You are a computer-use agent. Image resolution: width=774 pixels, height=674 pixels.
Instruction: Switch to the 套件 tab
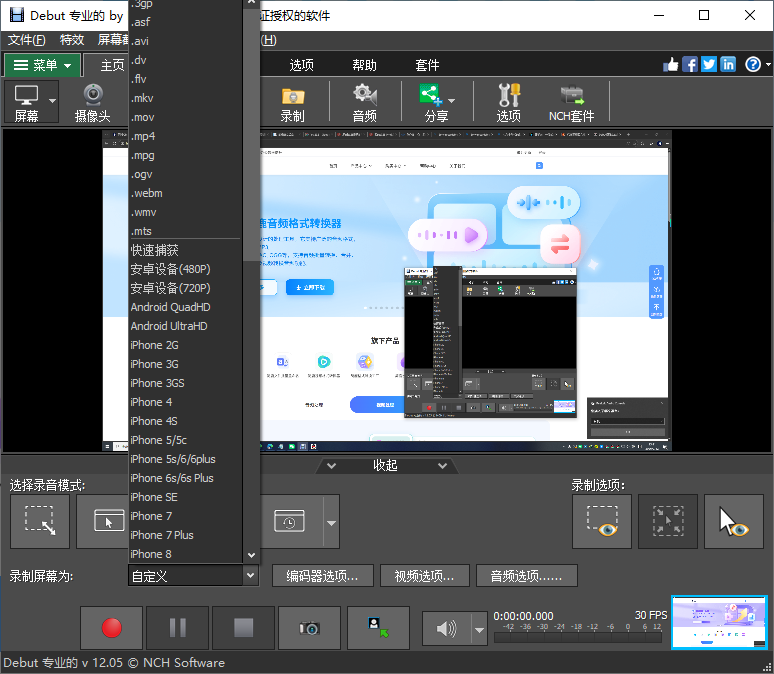click(427, 65)
